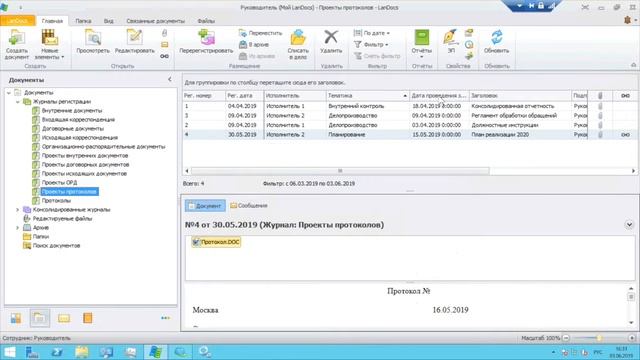Click the yellow messages icon in bottom navigation bar
The image size is (640, 360).
[x=64, y=318]
